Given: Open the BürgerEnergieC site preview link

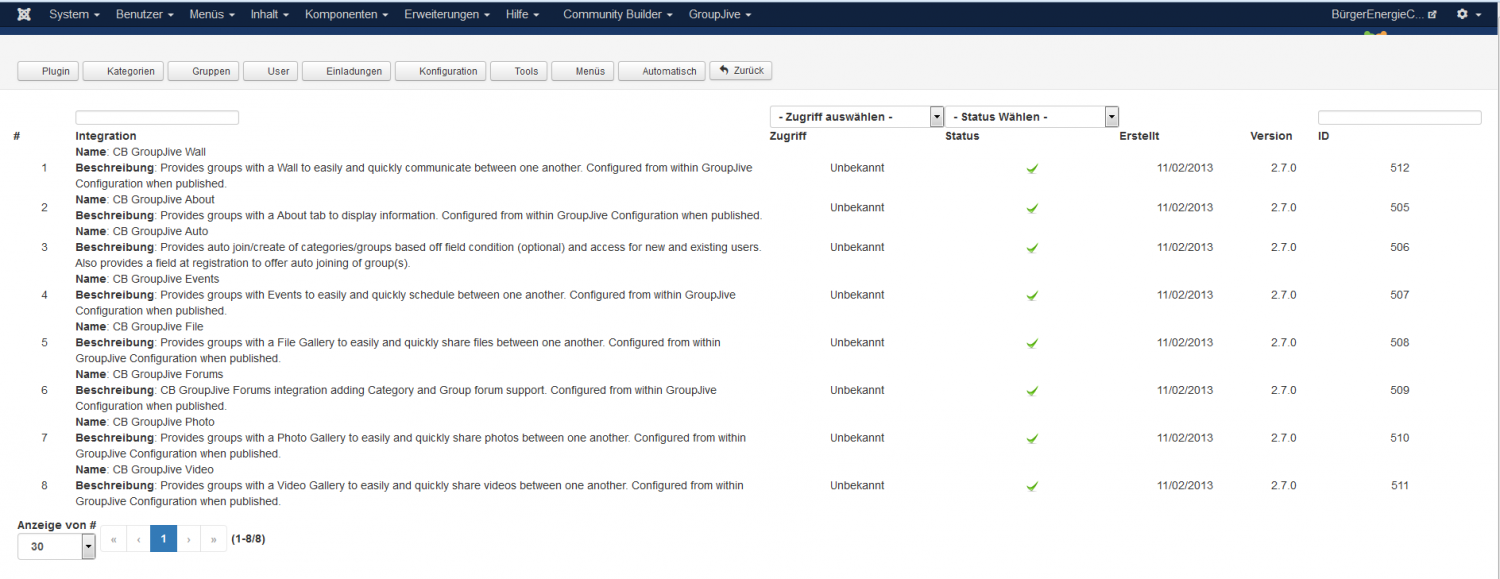Looking at the screenshot, I should click(x=1384, y=15).
